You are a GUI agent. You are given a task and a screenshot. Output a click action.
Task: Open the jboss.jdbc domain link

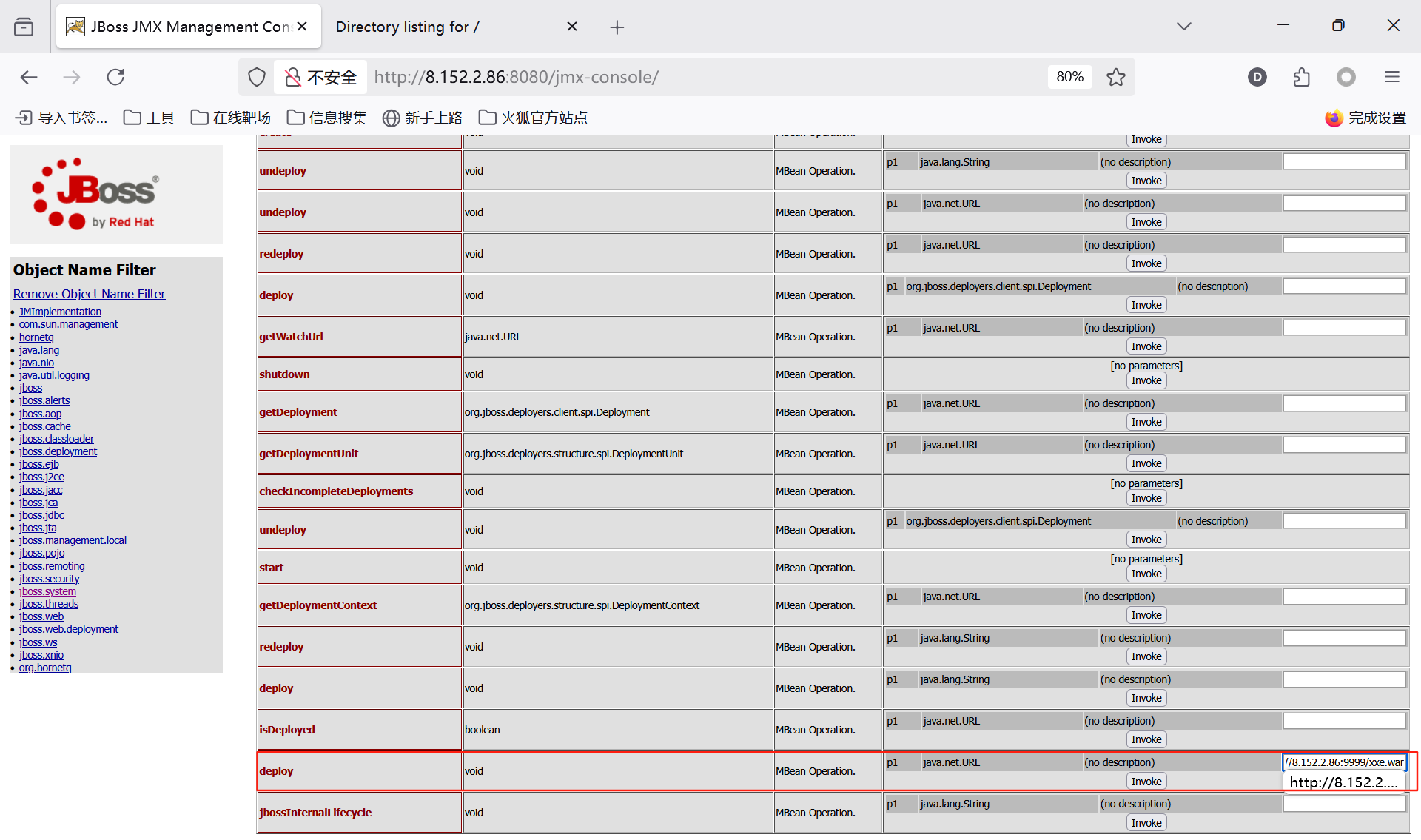(41, 515)
